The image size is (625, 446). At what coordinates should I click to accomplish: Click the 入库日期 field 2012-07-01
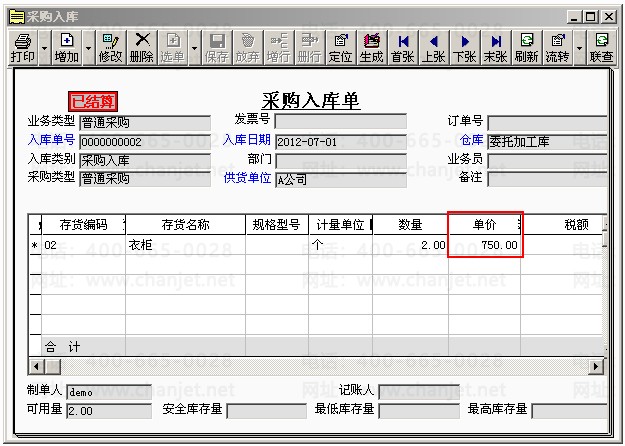pyautogui.click(x=341, y=142)
